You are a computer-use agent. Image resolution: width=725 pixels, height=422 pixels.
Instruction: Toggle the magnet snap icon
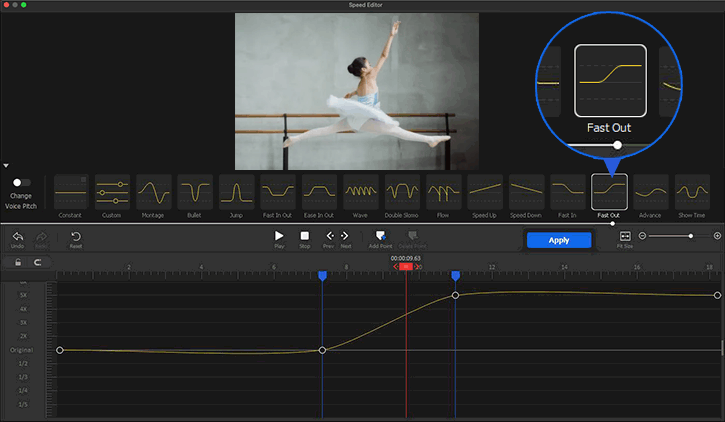38,262
